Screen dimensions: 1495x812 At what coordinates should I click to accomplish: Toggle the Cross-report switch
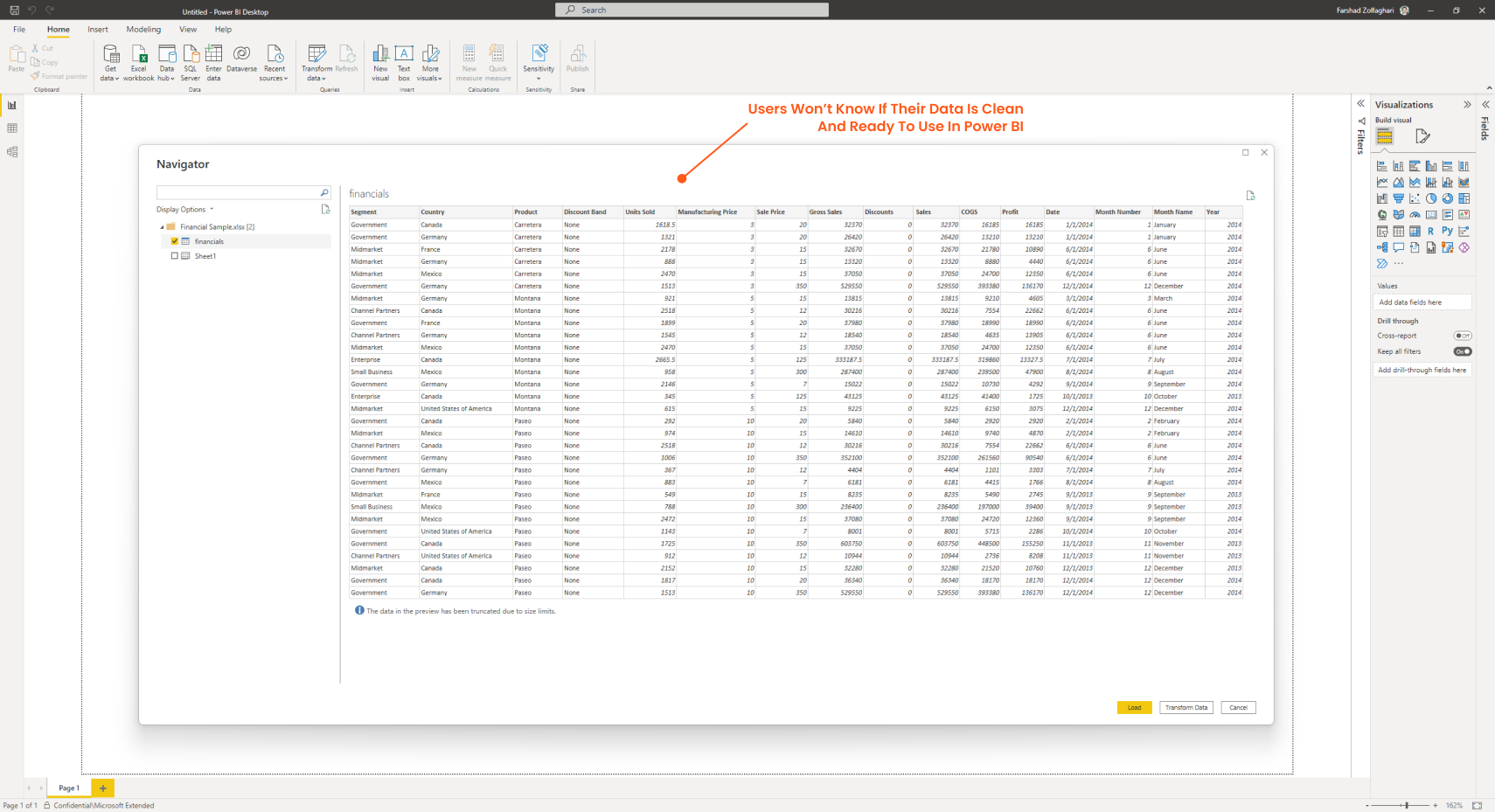(1462, 336)
